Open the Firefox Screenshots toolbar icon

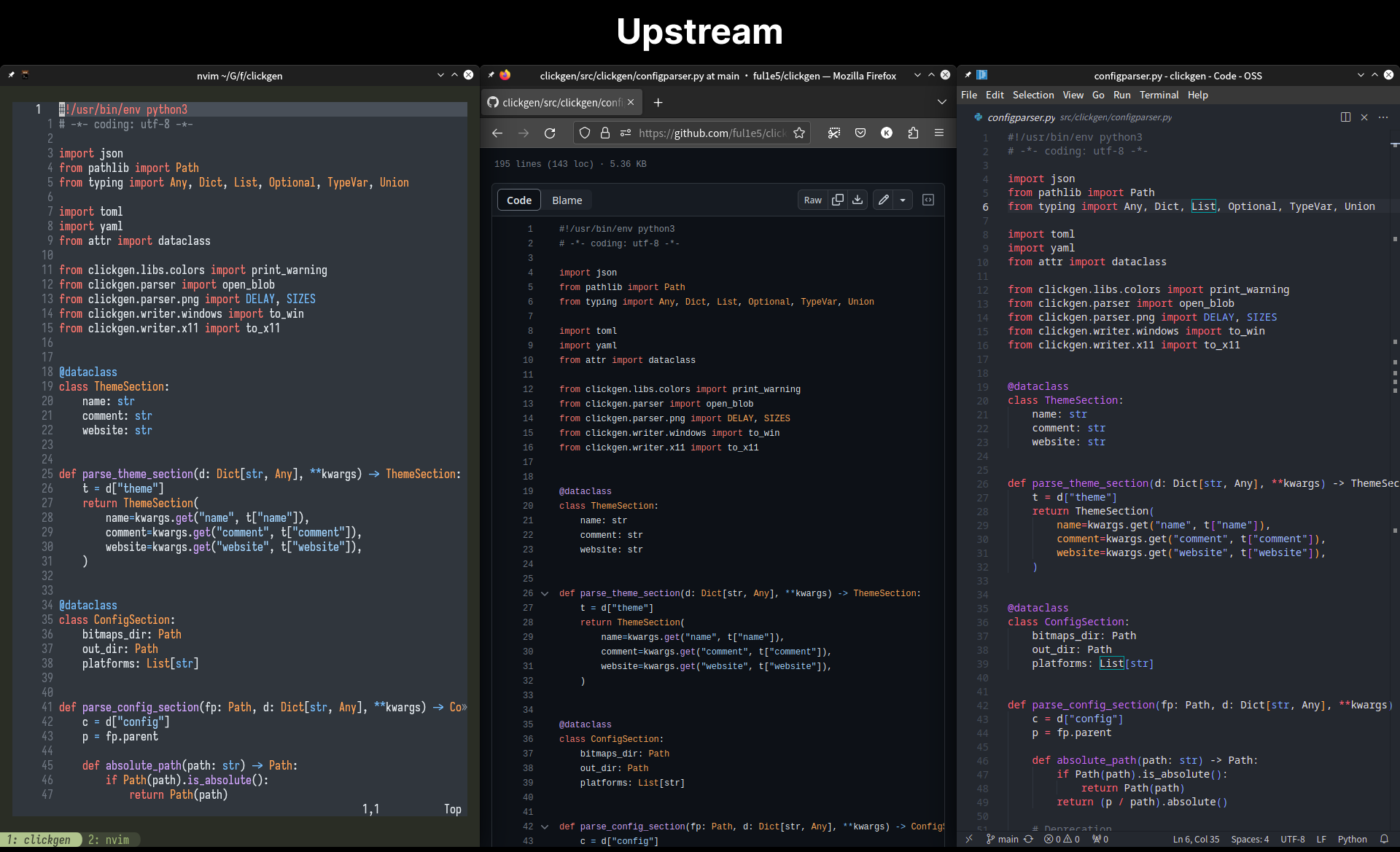(834, 133)
